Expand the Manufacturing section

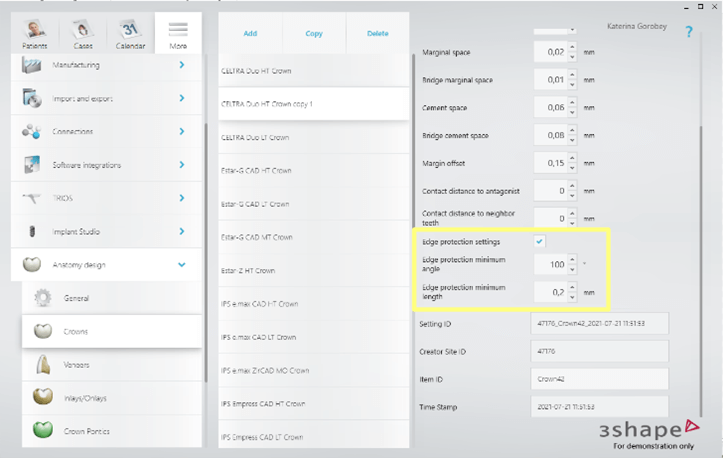point(181,65)
